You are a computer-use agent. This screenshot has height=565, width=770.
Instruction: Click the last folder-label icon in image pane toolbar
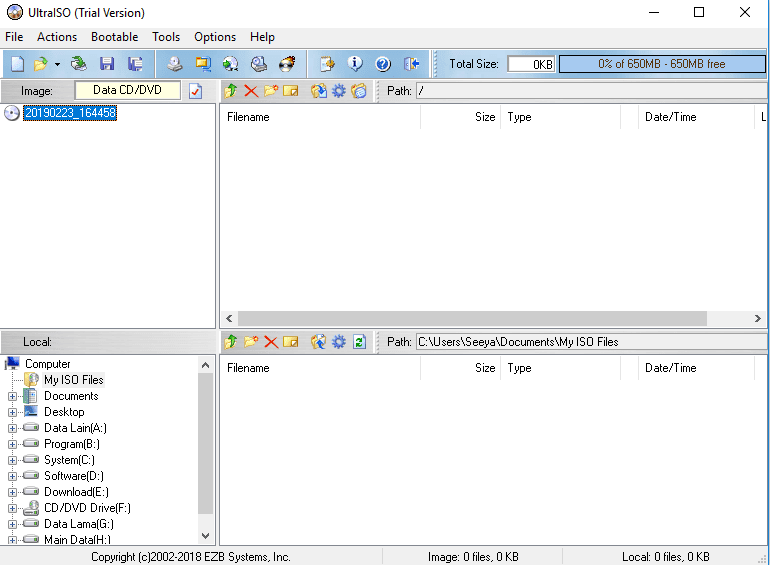coord(359,91)
